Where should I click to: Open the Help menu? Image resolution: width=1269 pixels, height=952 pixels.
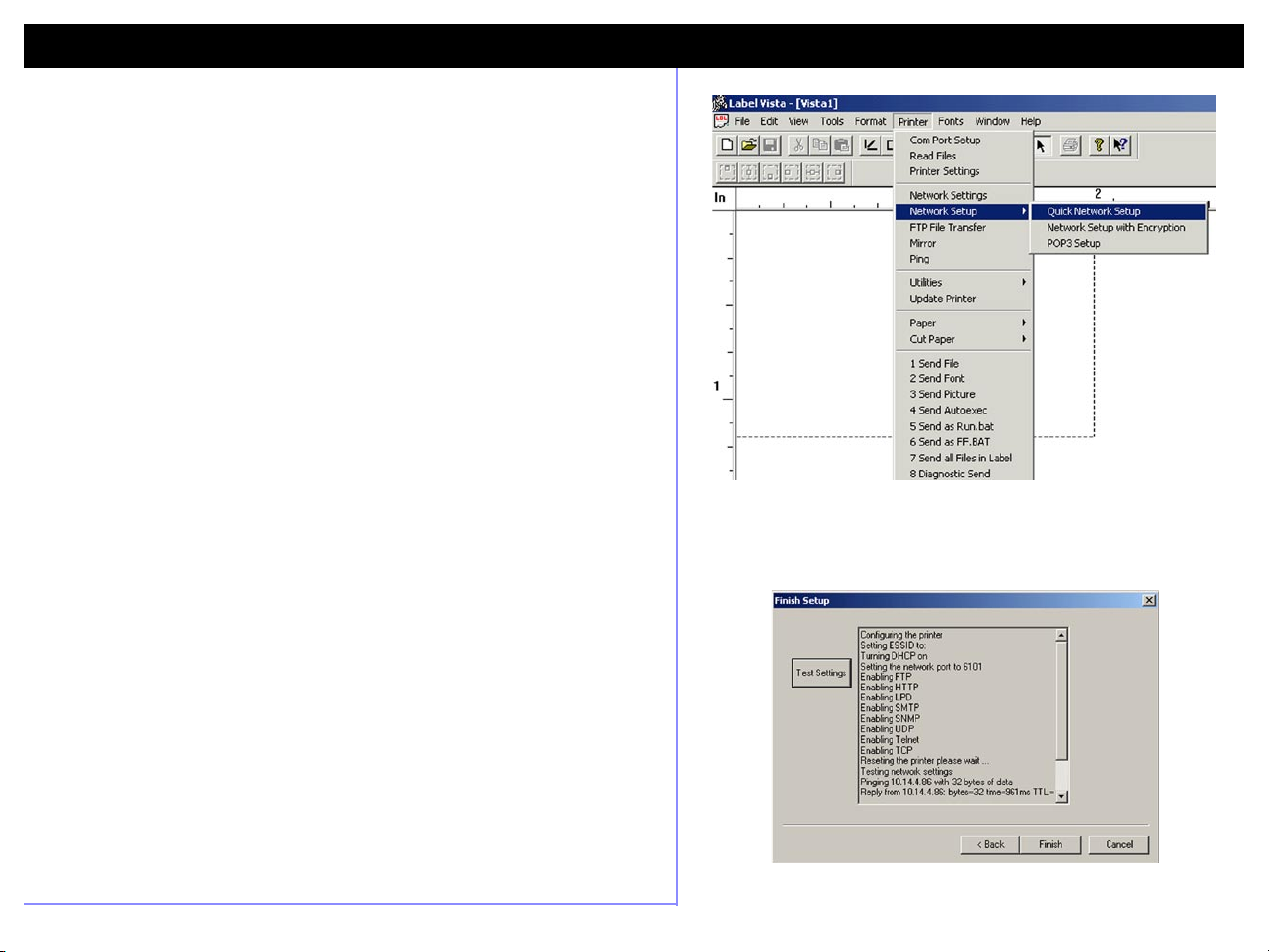click(1031, 122)
